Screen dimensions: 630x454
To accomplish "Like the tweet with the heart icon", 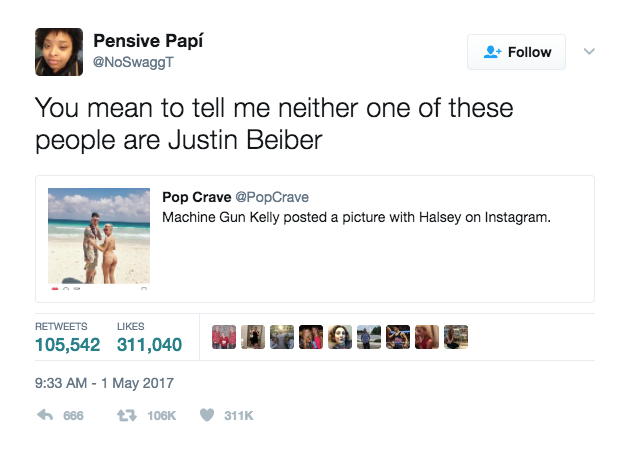I will pos(208,416).
